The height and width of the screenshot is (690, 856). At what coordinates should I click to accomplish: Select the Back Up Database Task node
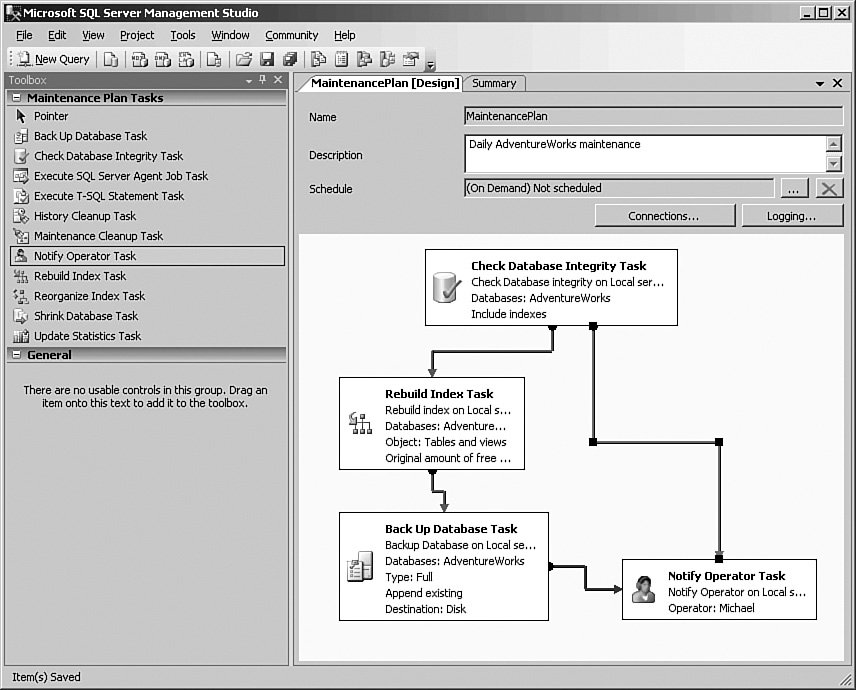444,567
